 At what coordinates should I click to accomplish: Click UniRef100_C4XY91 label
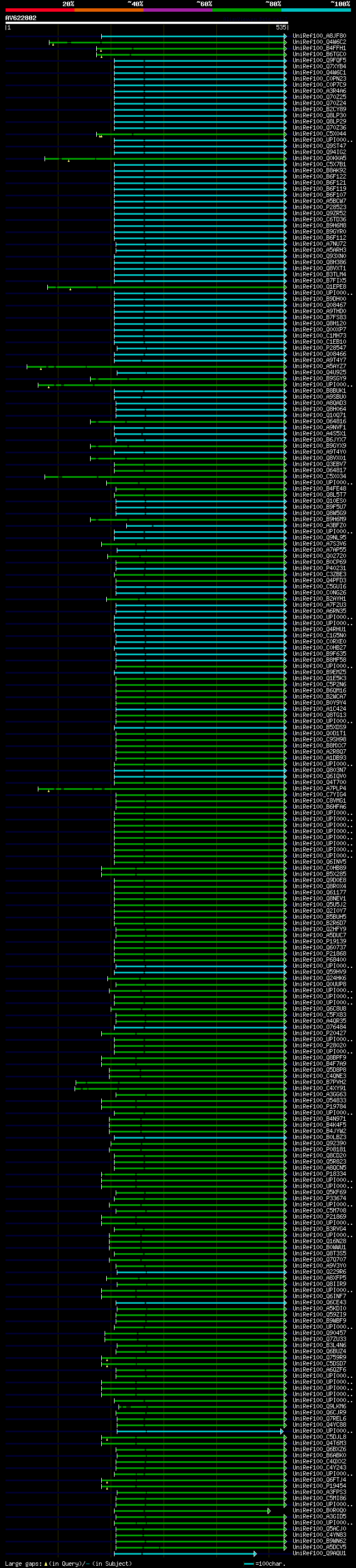click(319, 1089)
